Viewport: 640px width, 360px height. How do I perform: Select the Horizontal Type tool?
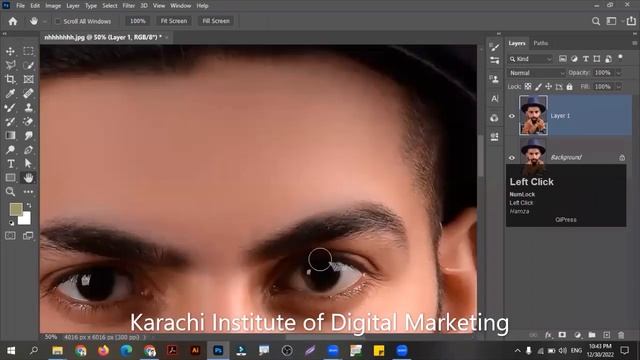point(10,164)
